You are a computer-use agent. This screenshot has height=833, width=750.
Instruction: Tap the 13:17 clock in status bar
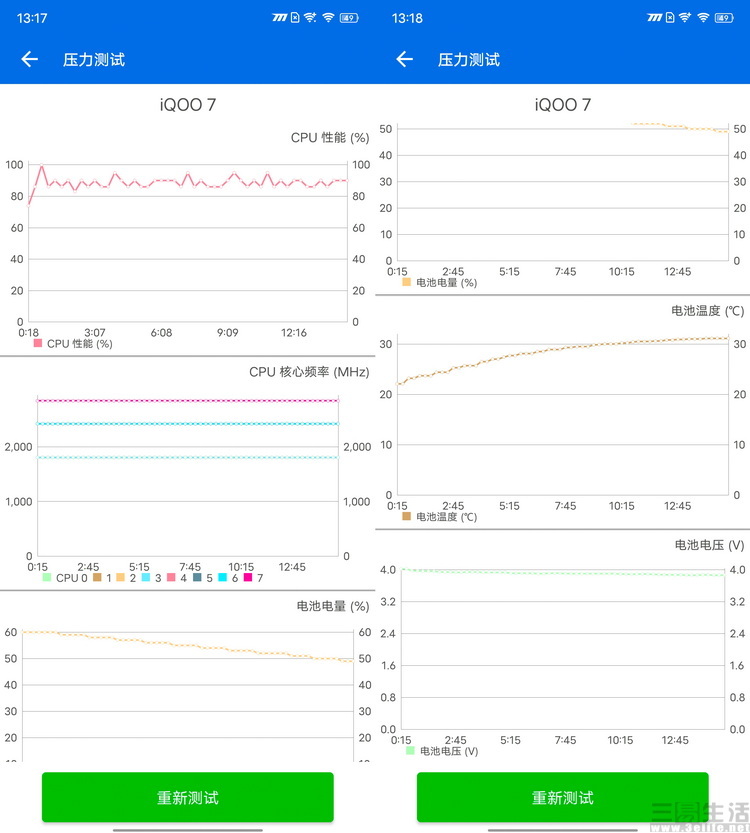pyautogui.click(x=32, y=18)
